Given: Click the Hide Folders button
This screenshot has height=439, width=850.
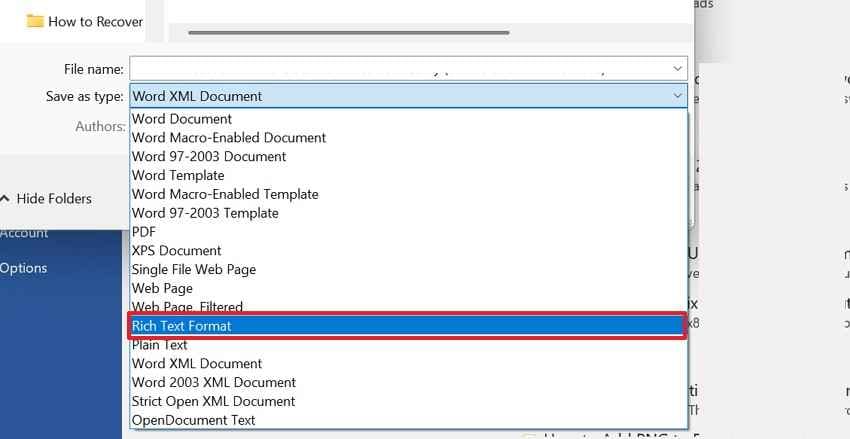Looking at the screenshot, I should coord(46,199).
